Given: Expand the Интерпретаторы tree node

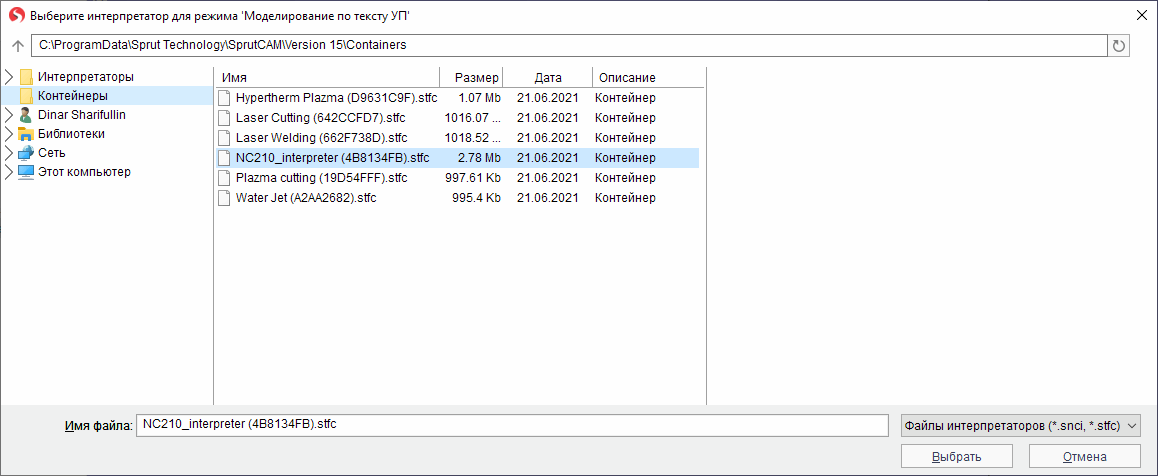Looking at the screenshot, I should click(9, 77).
